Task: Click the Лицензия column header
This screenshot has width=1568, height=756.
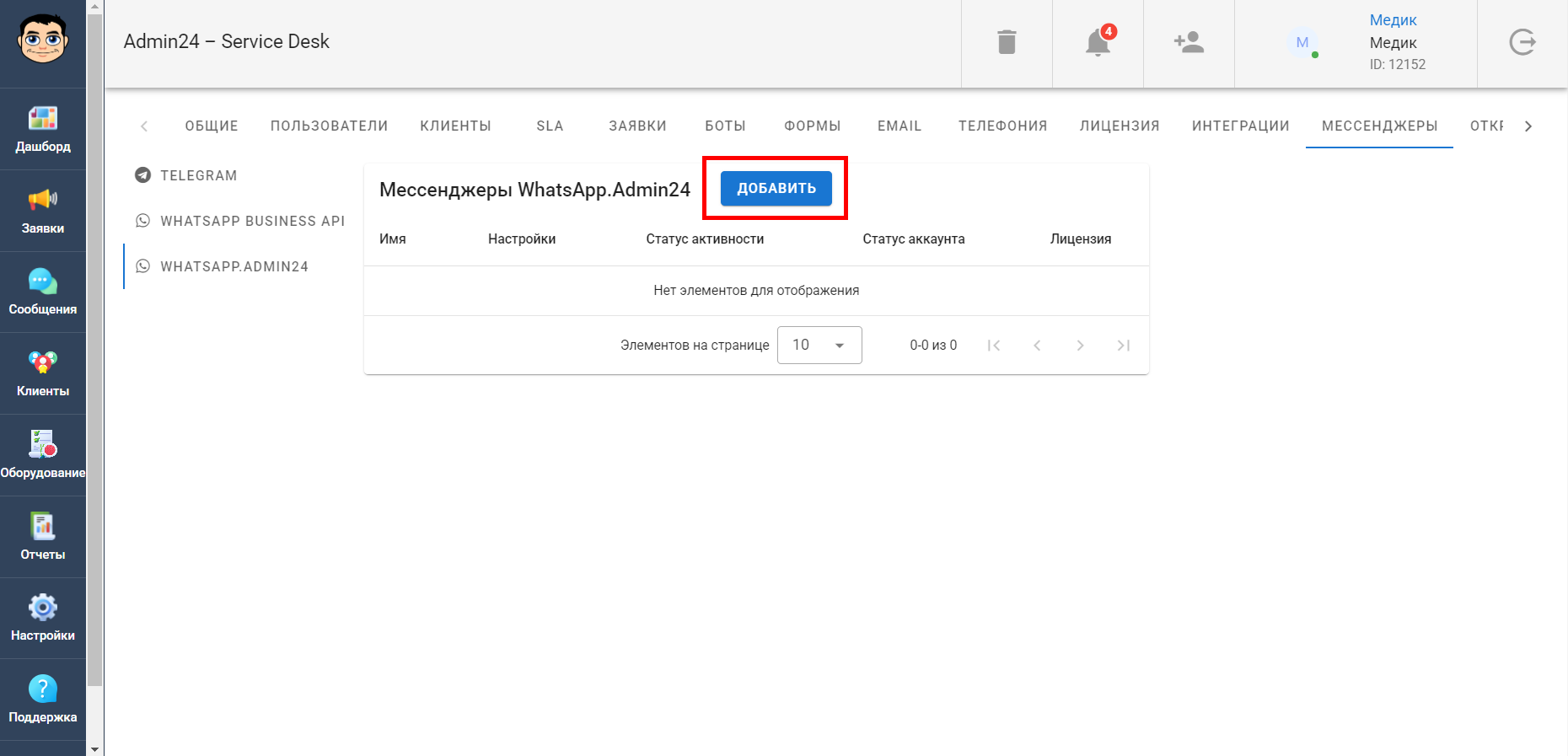Action: (1081, 239)
